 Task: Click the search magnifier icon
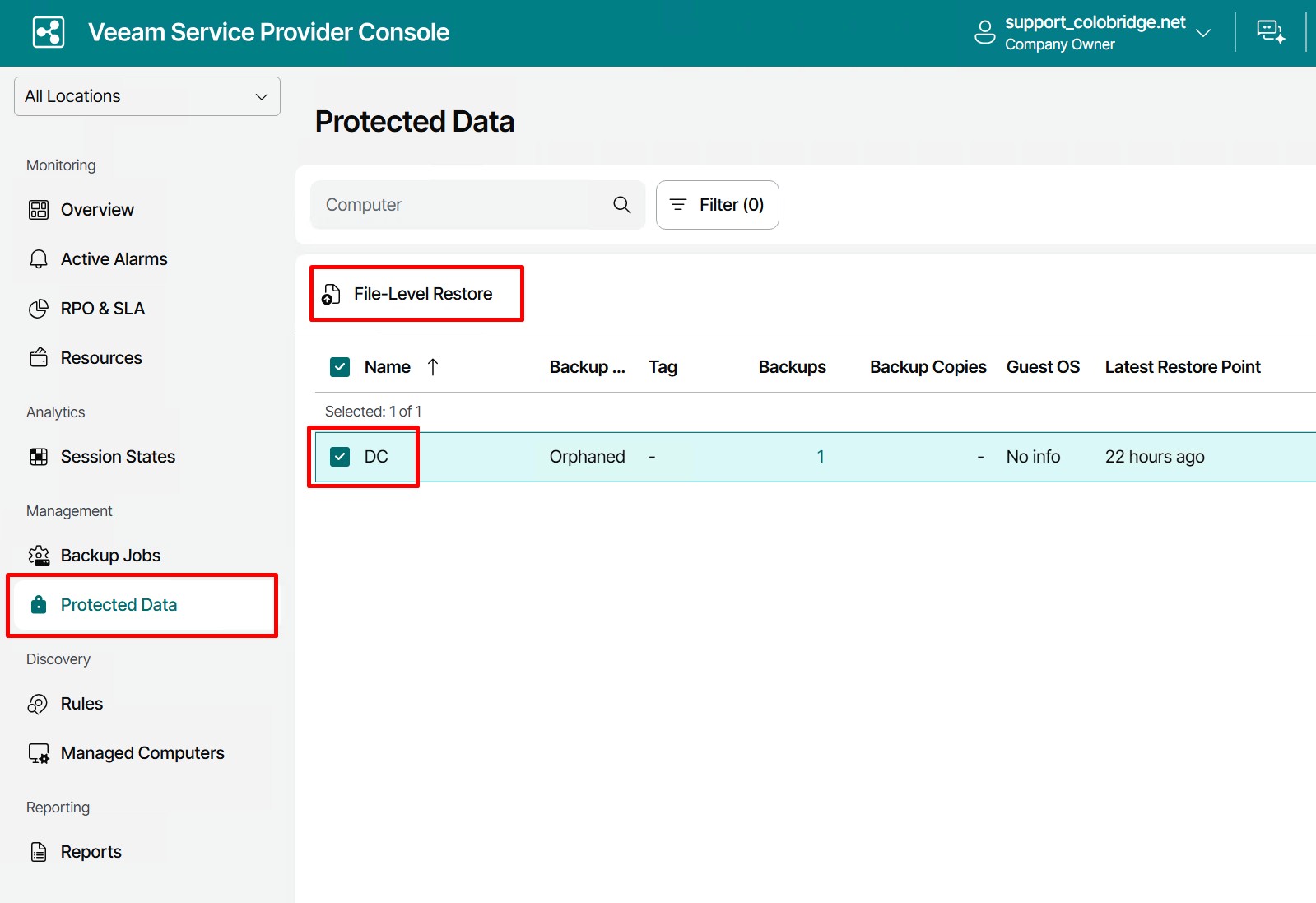pos(621,205)
